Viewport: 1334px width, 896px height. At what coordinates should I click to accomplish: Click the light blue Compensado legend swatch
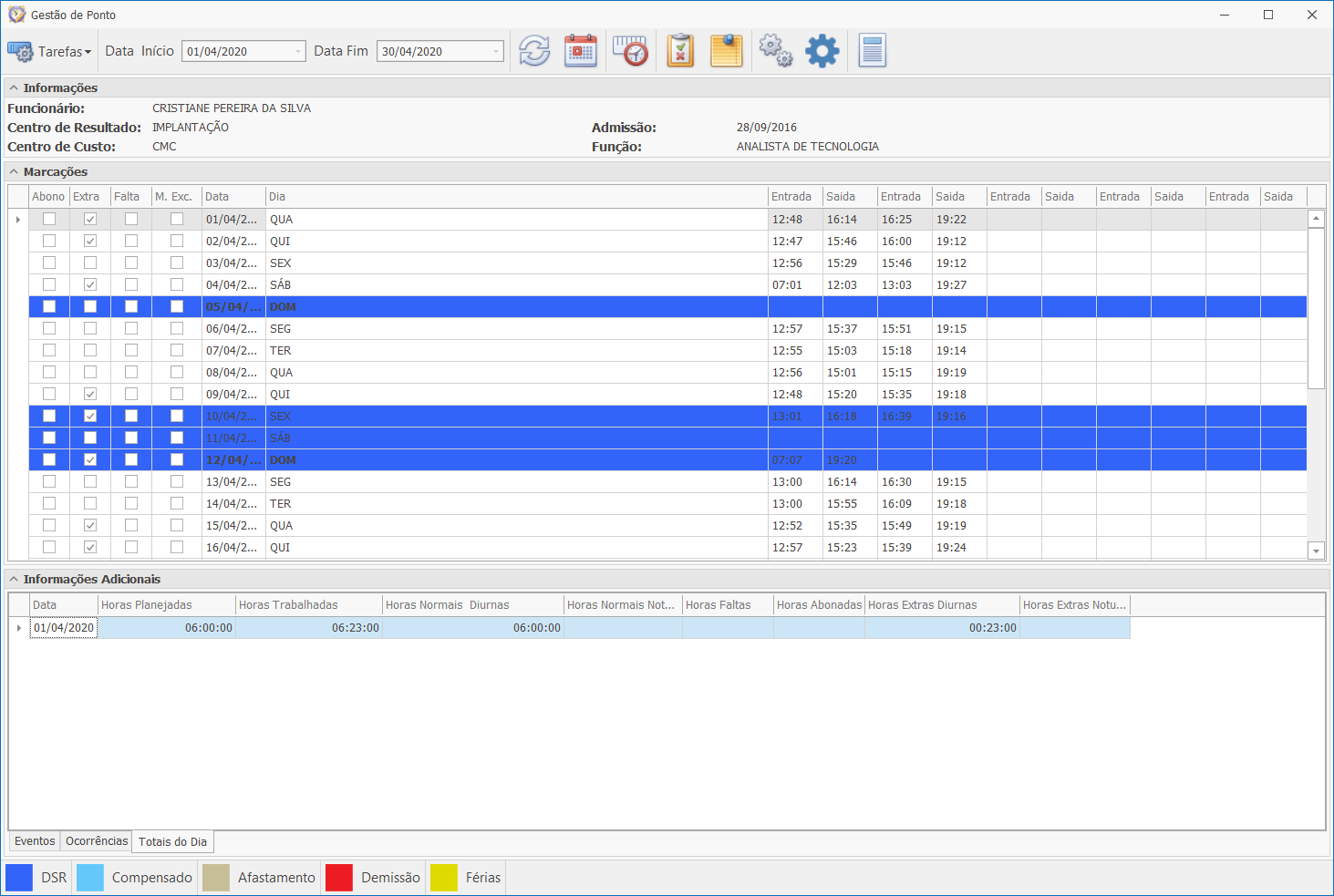[90, 878]
